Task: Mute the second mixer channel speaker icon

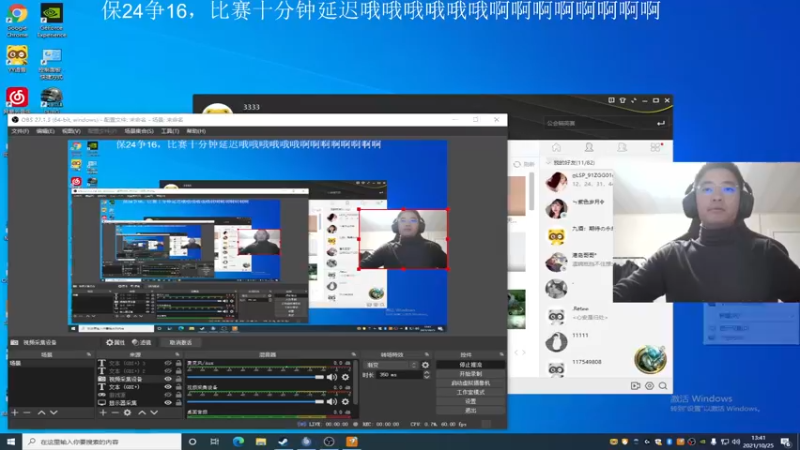Action: (332, 402)
